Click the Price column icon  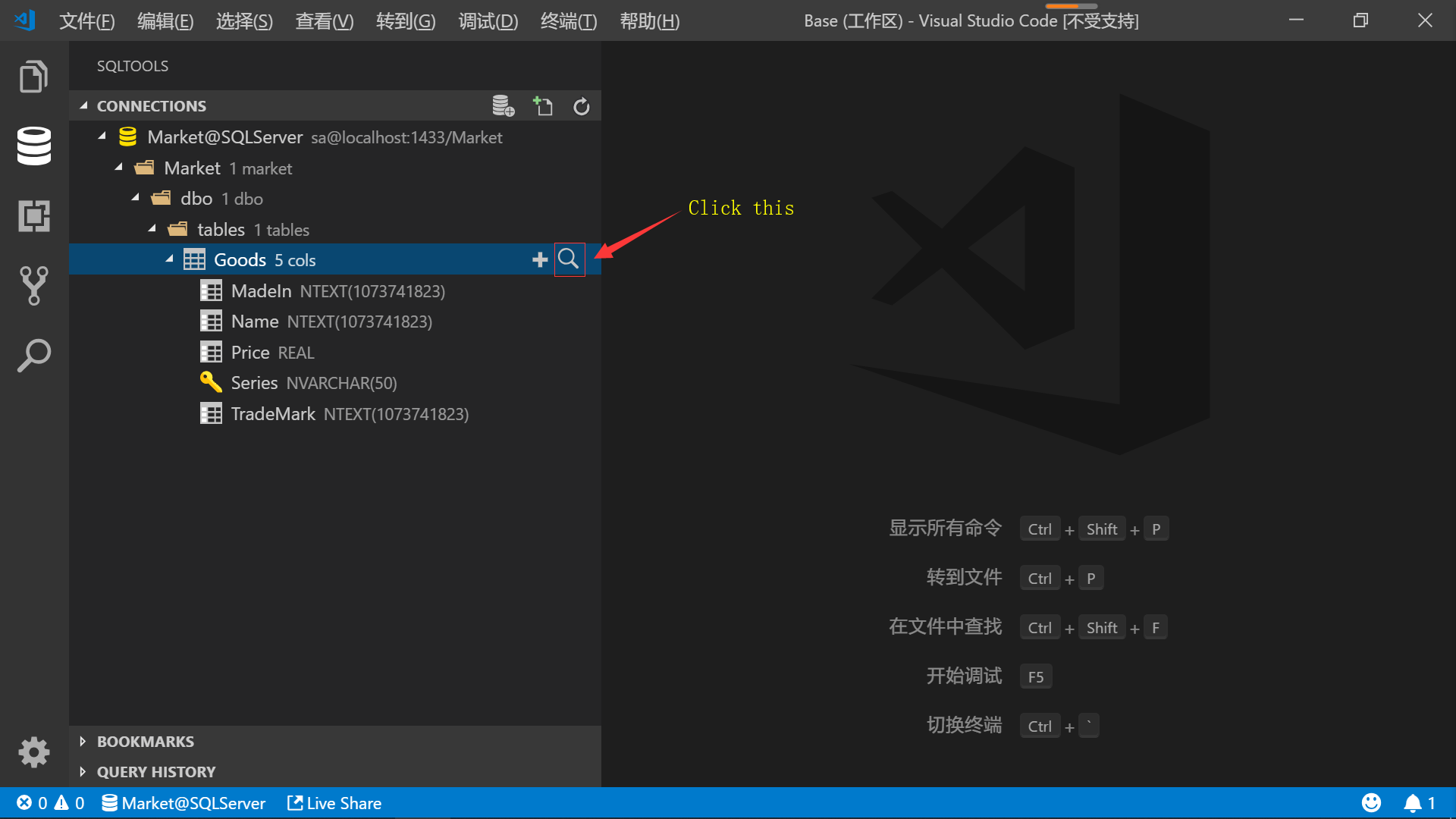click(x=211, y=353)
